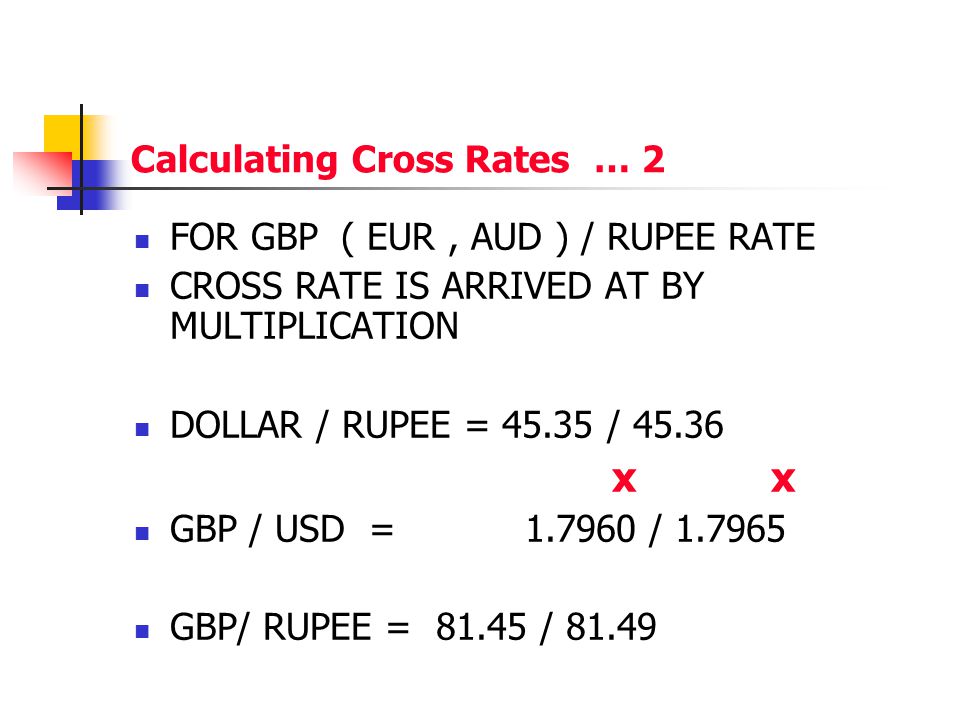
Task: Click the 45.36 dollar rupee ask value
Action: [x=678, y=425]
